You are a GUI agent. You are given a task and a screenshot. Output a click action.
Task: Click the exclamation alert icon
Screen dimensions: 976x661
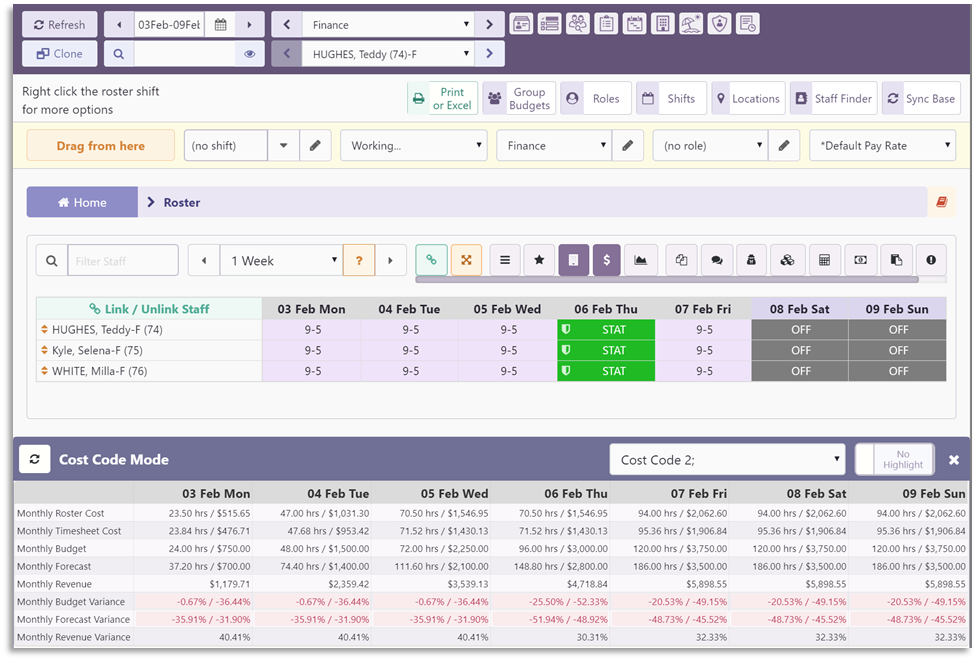point(931,260)
